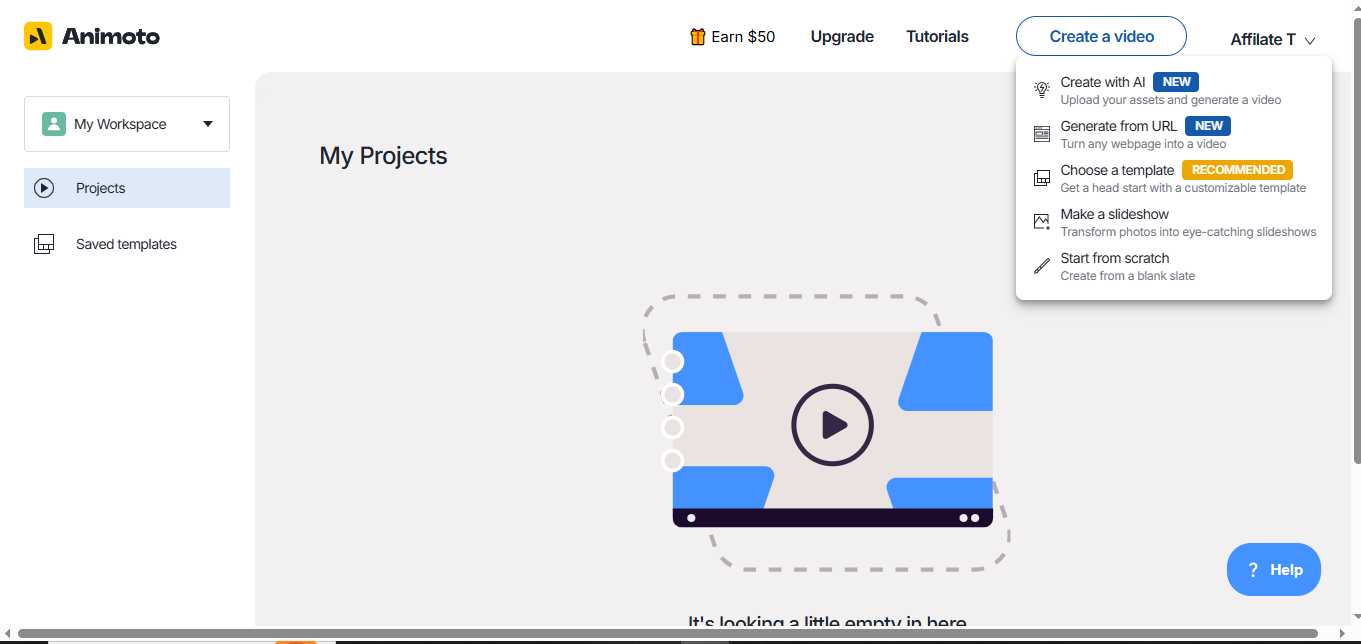Click the Saved templates stack icon
Screen dimensions: 1361x644
click(x=44, y=244)
